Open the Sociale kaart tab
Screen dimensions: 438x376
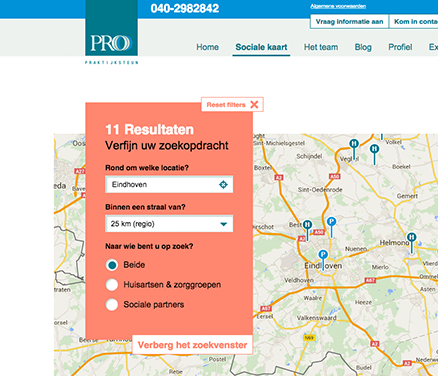261,47
